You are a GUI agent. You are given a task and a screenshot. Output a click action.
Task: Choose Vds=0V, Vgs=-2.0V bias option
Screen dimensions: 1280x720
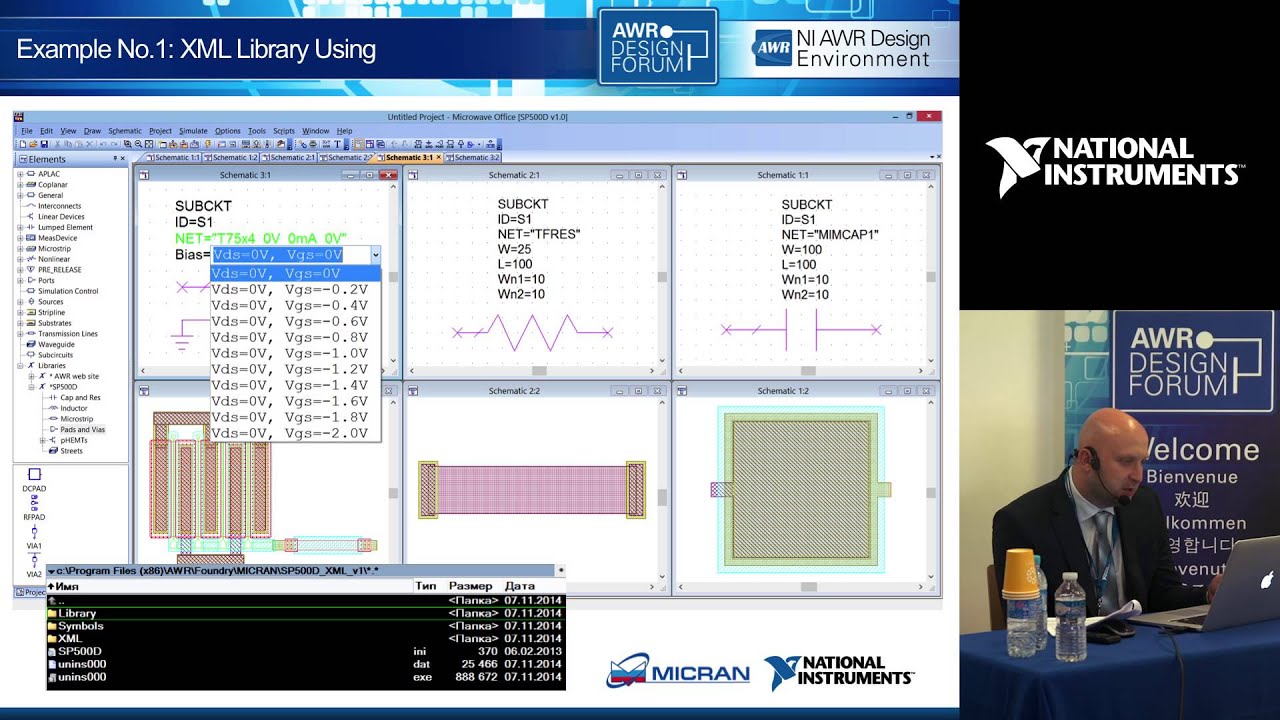[295, 433]
